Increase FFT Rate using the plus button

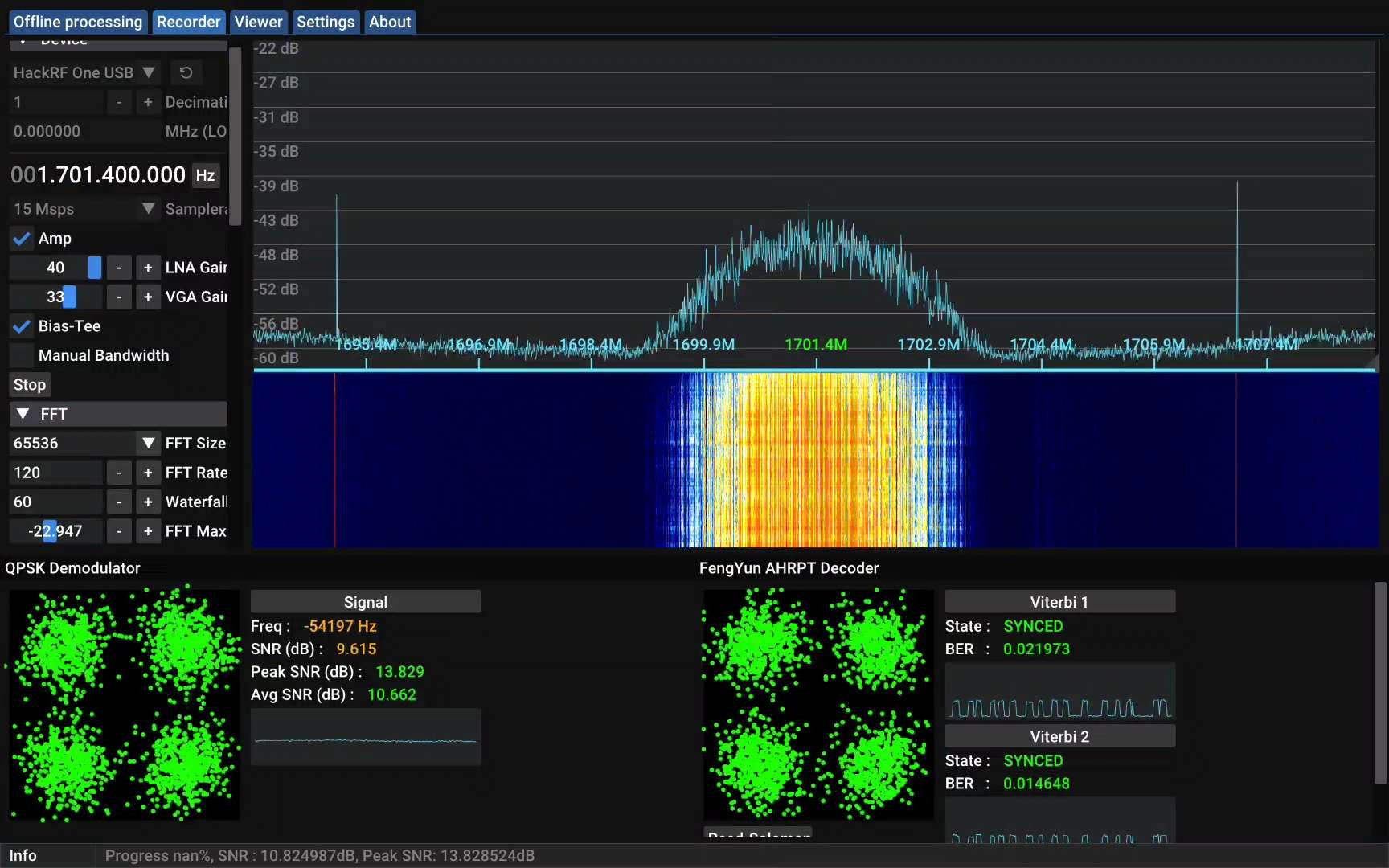(x=148, y=472)
